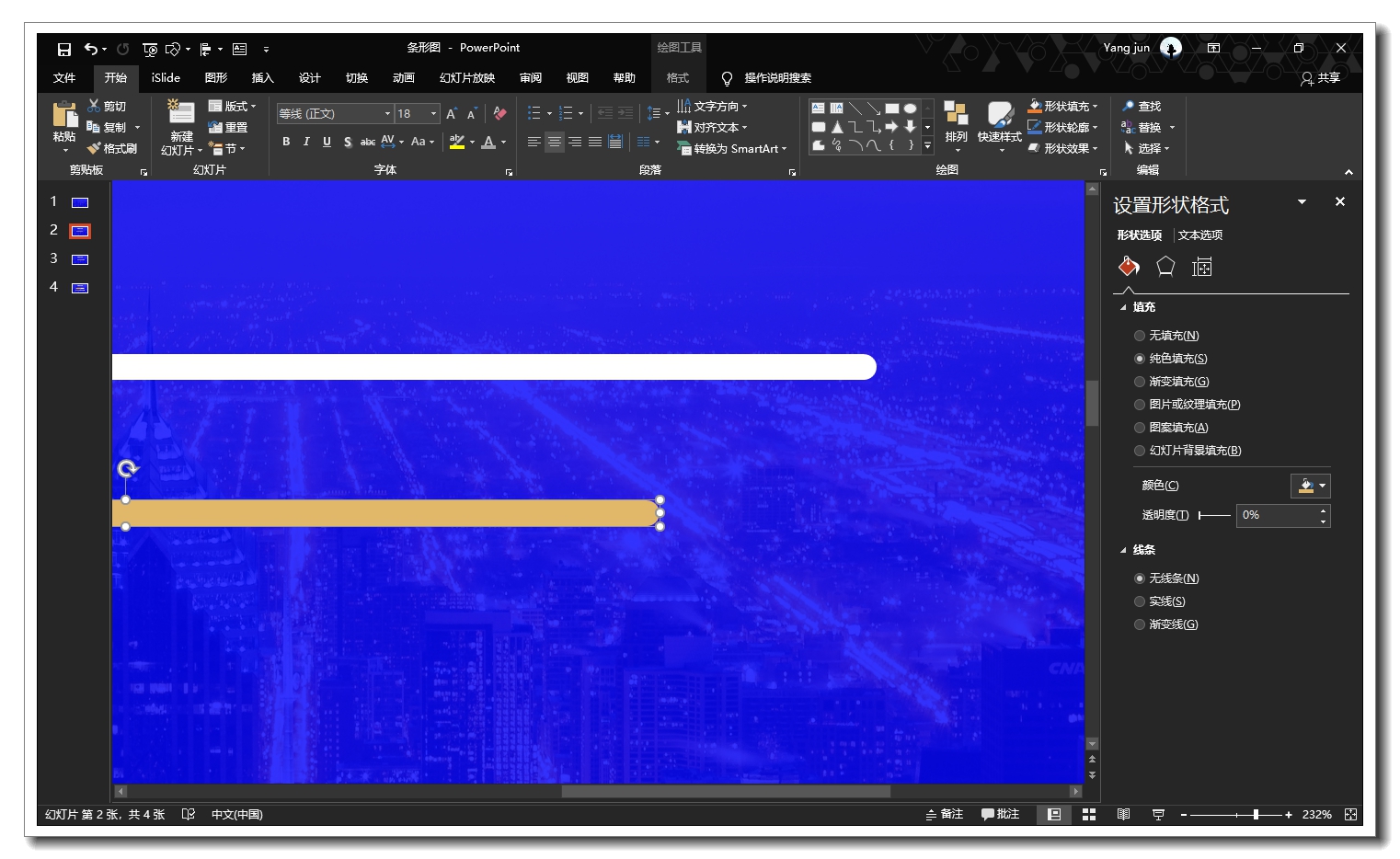Apply italic formatting
1400x859 pixels.
306,142
